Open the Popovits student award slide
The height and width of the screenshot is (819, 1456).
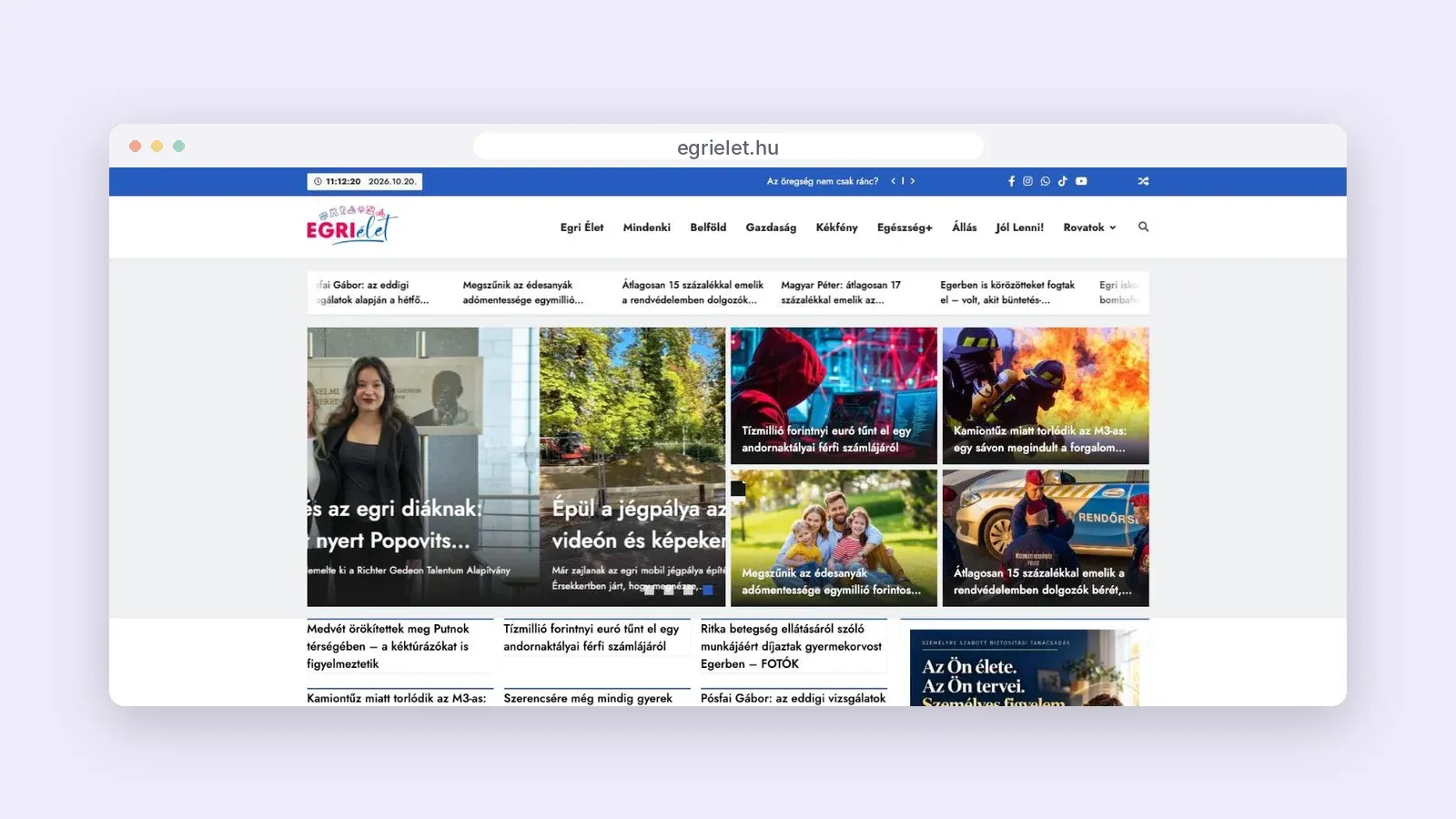[x=423, y=467]
